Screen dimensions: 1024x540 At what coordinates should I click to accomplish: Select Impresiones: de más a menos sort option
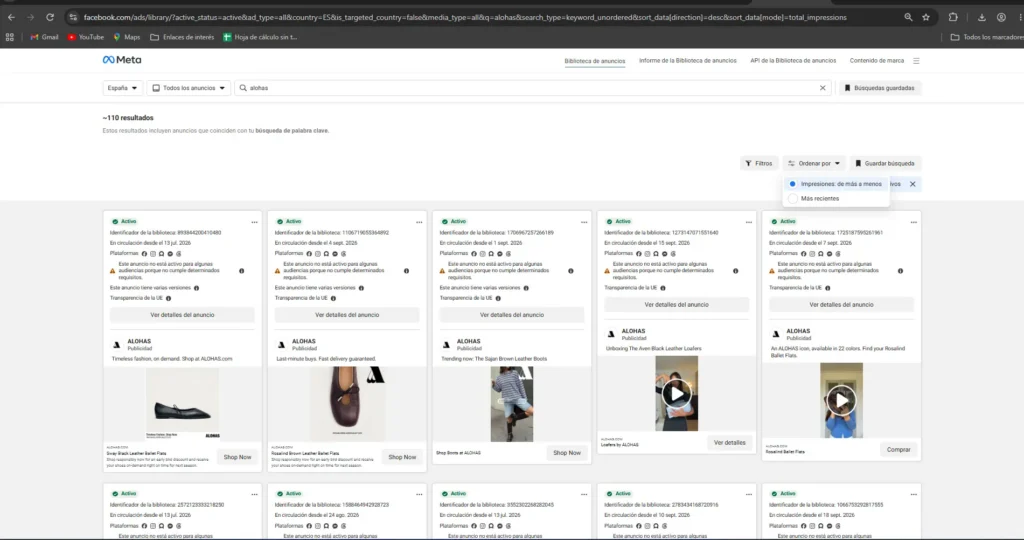836,184
